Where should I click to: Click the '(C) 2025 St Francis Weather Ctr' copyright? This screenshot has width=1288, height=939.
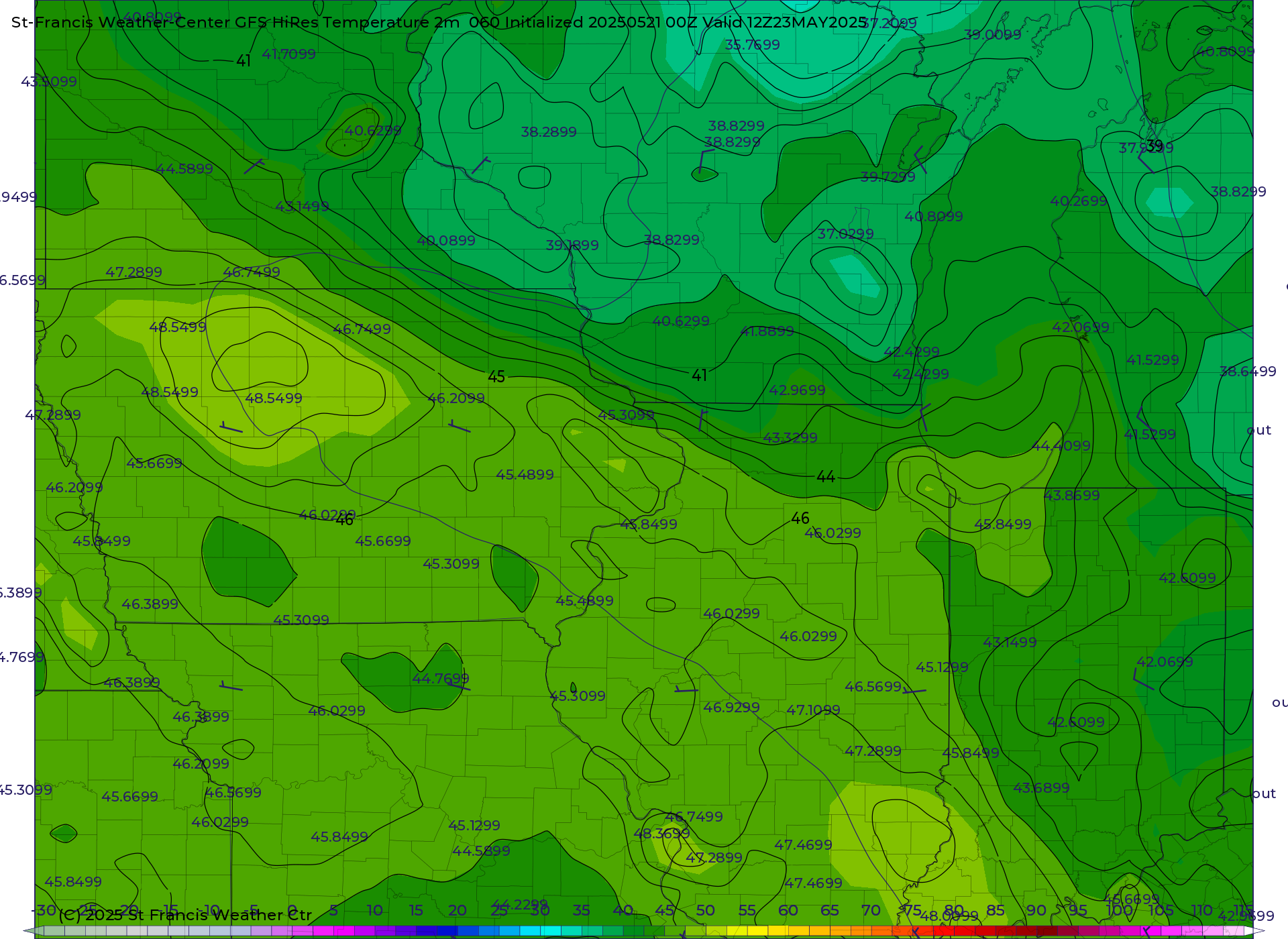[x=185, y=915]
